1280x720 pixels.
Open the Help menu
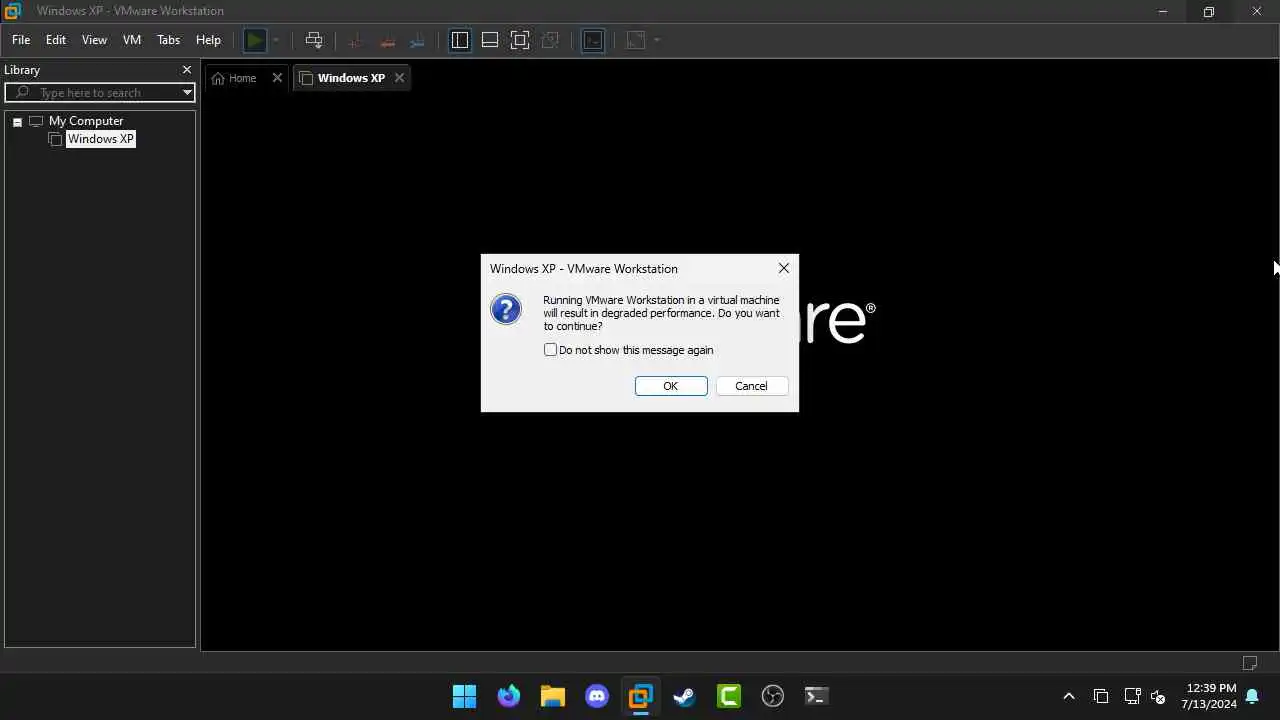tap(208, 40)
